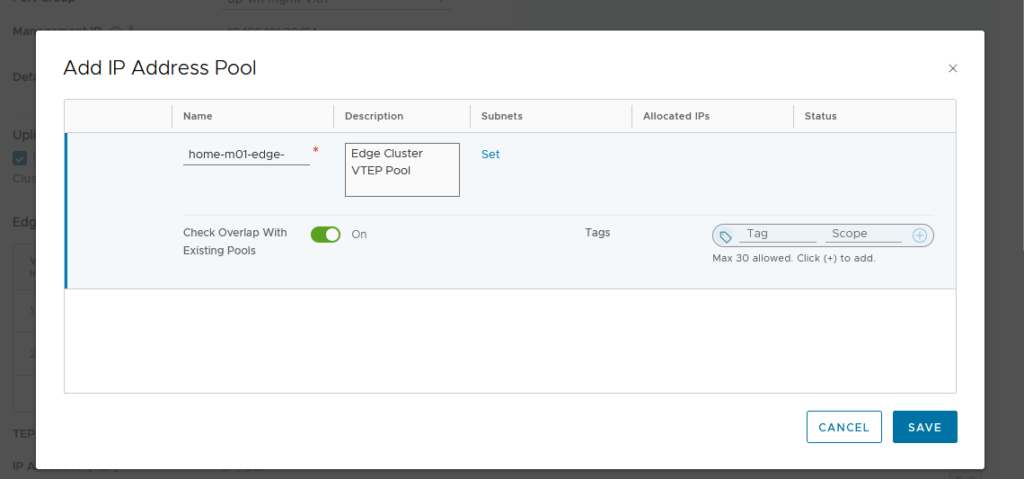Click the Tag input field
Viewport: 1024px width, 479px height.
coord(777,234)
